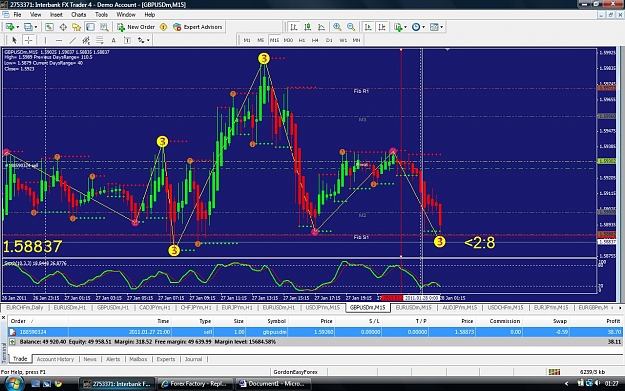
Task: Select the arrow cursor tool
Action: coord(14,40)
